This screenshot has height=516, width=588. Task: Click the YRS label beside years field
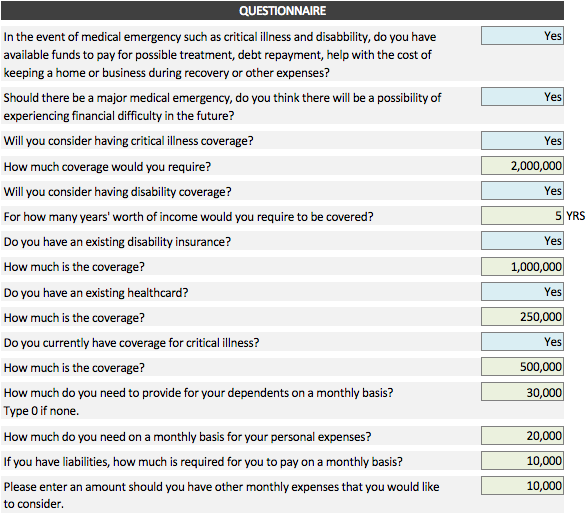click(x=576, y=216)
